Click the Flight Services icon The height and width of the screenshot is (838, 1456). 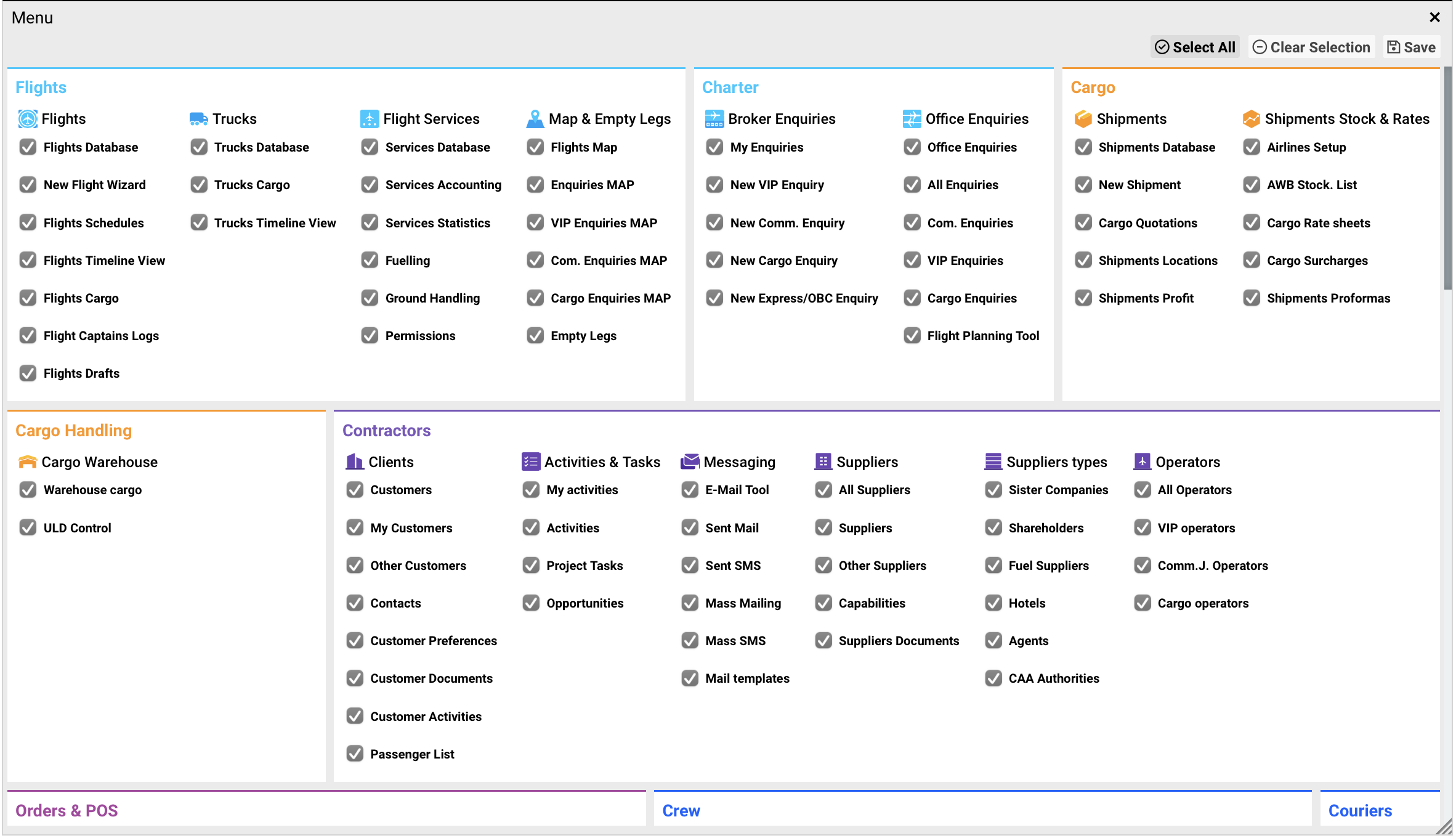pos(369,119)
